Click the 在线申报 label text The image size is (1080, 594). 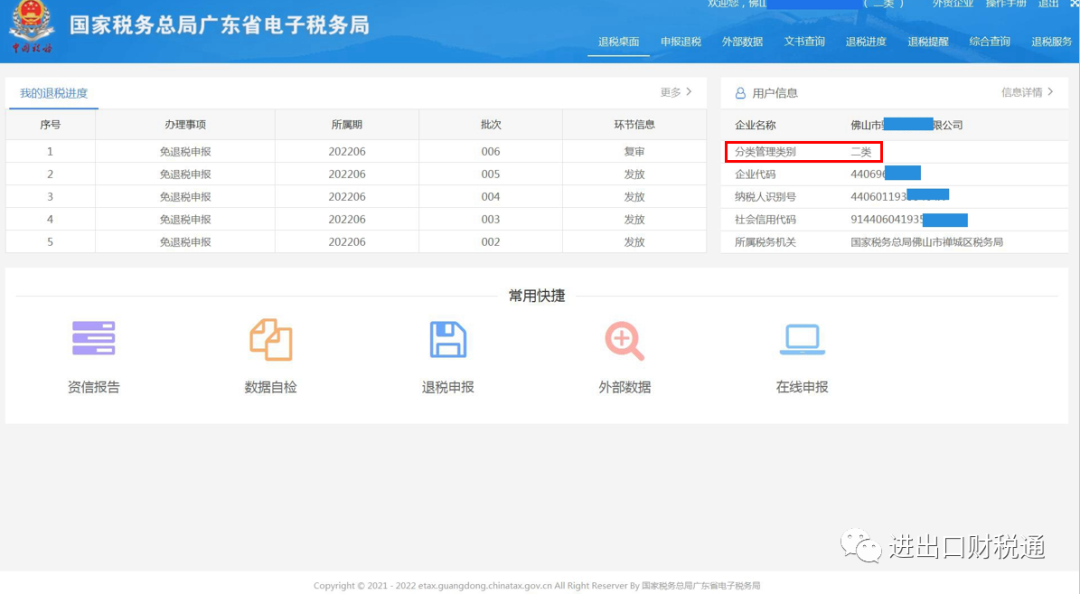click(802, 387)
